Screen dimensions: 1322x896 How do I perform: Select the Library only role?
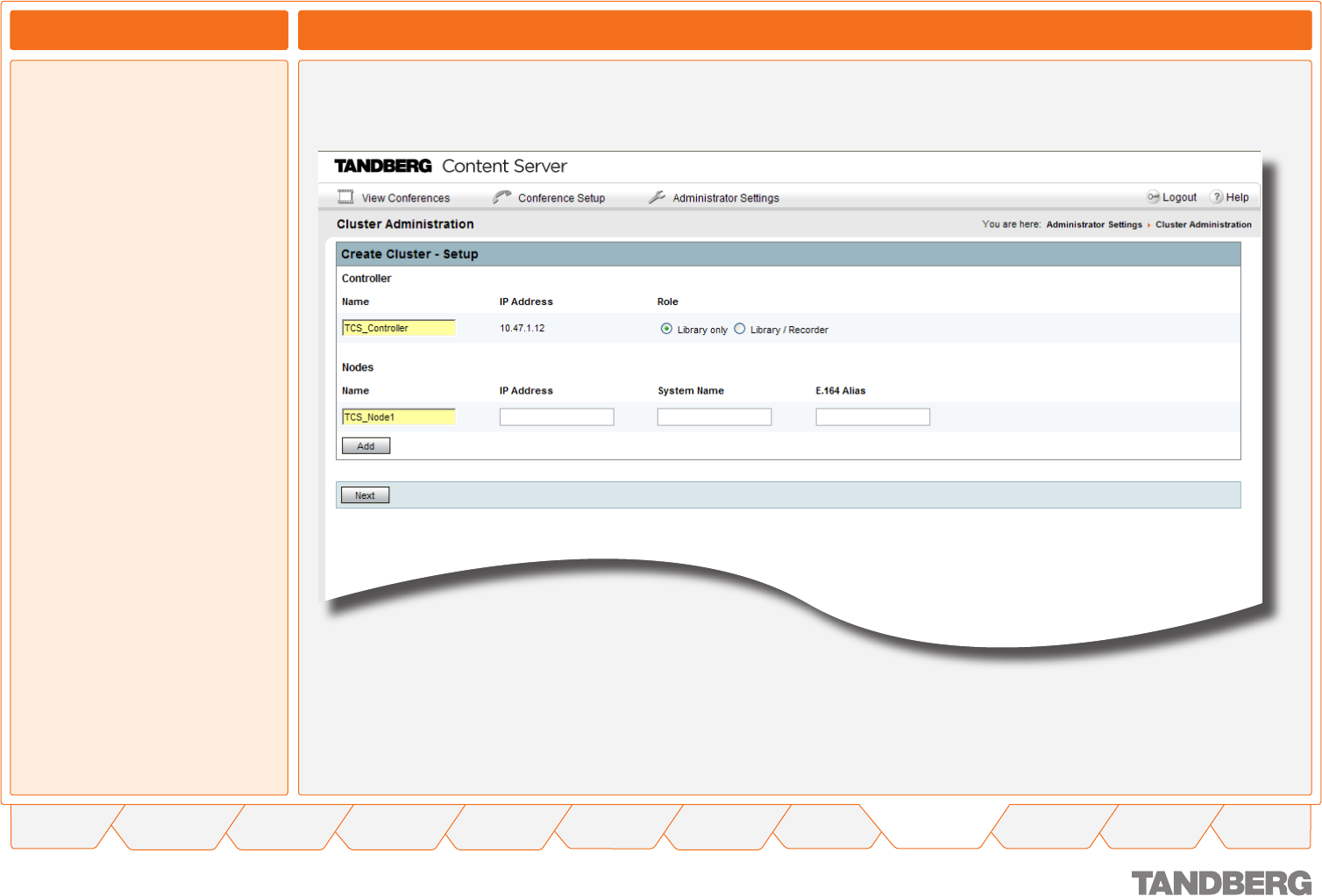pyautogui.click(x=667, y=329)
